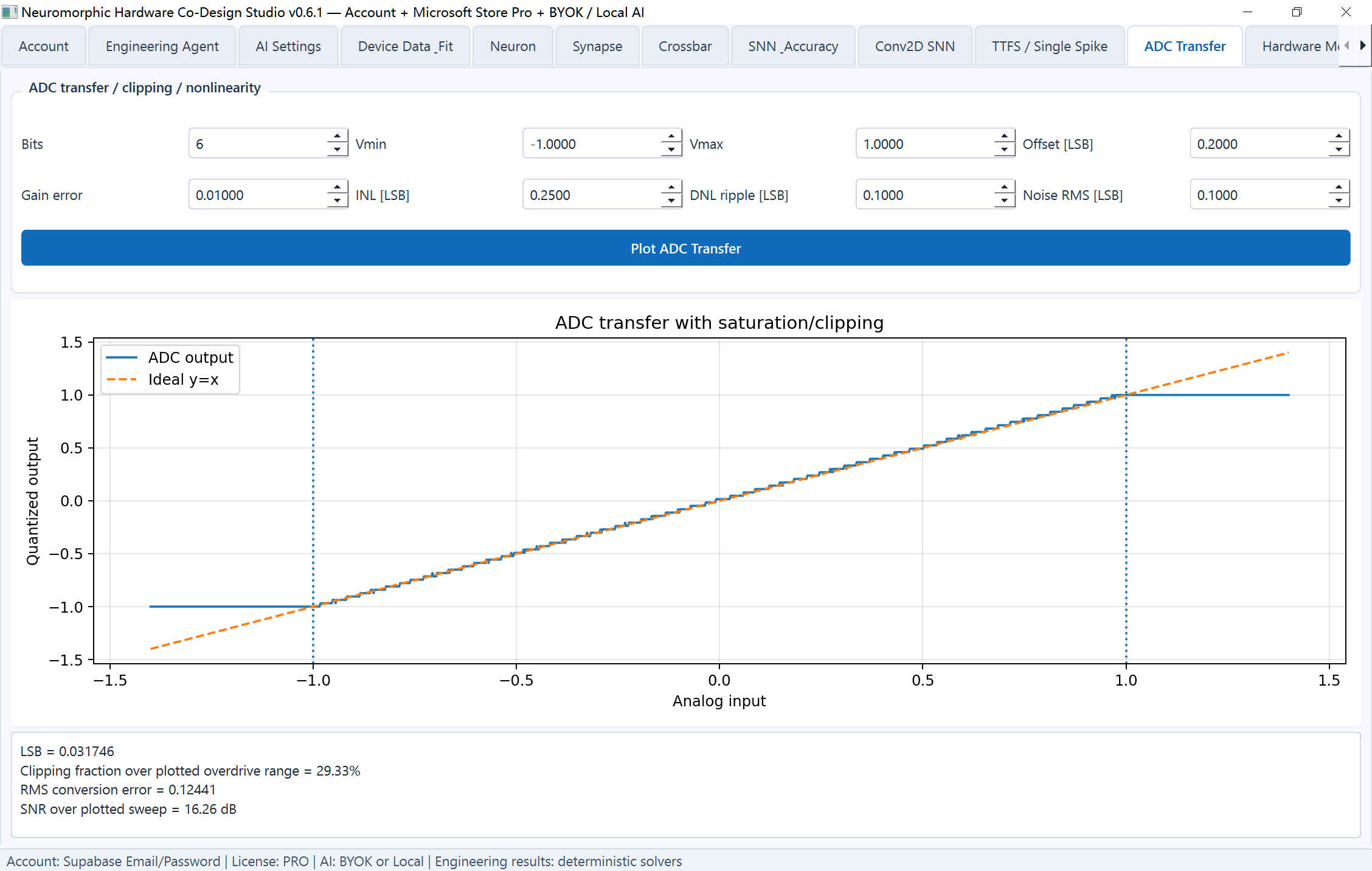
Task: Open the Account tab
Action: point(44,46)
